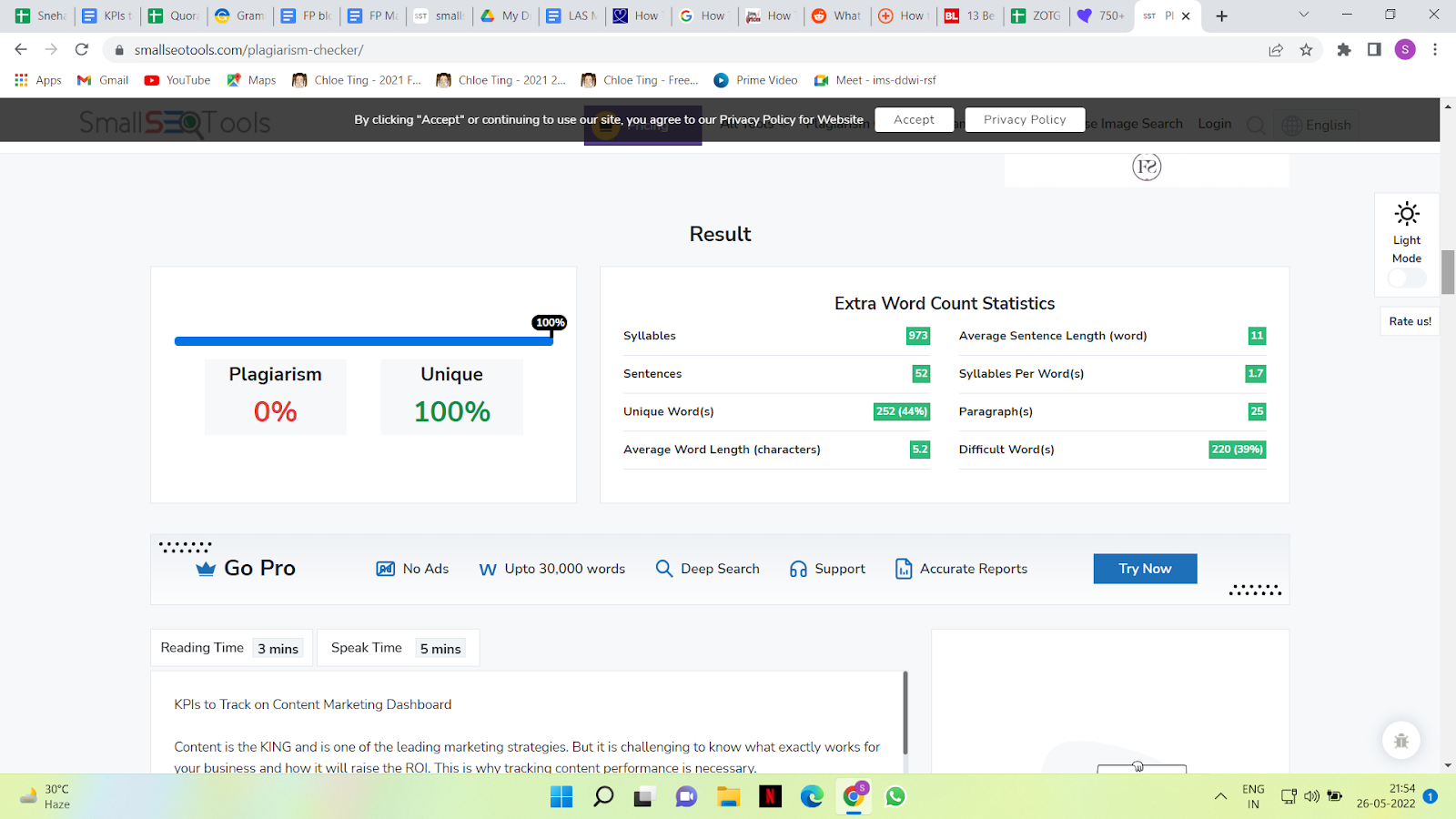The height and width of the screenshot is (819, 1456).
Task: Click the browser back arrow
Action: [21, 49]
